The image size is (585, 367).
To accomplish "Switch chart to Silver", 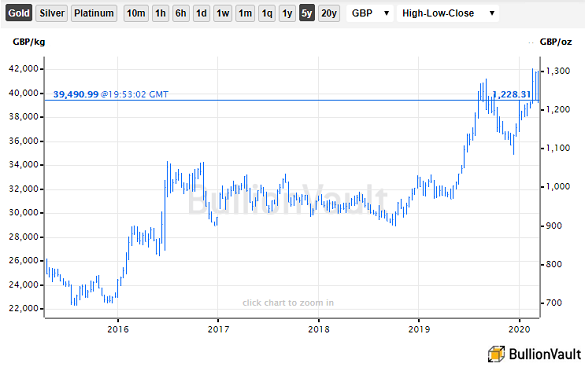I will [x=52, y=13].
